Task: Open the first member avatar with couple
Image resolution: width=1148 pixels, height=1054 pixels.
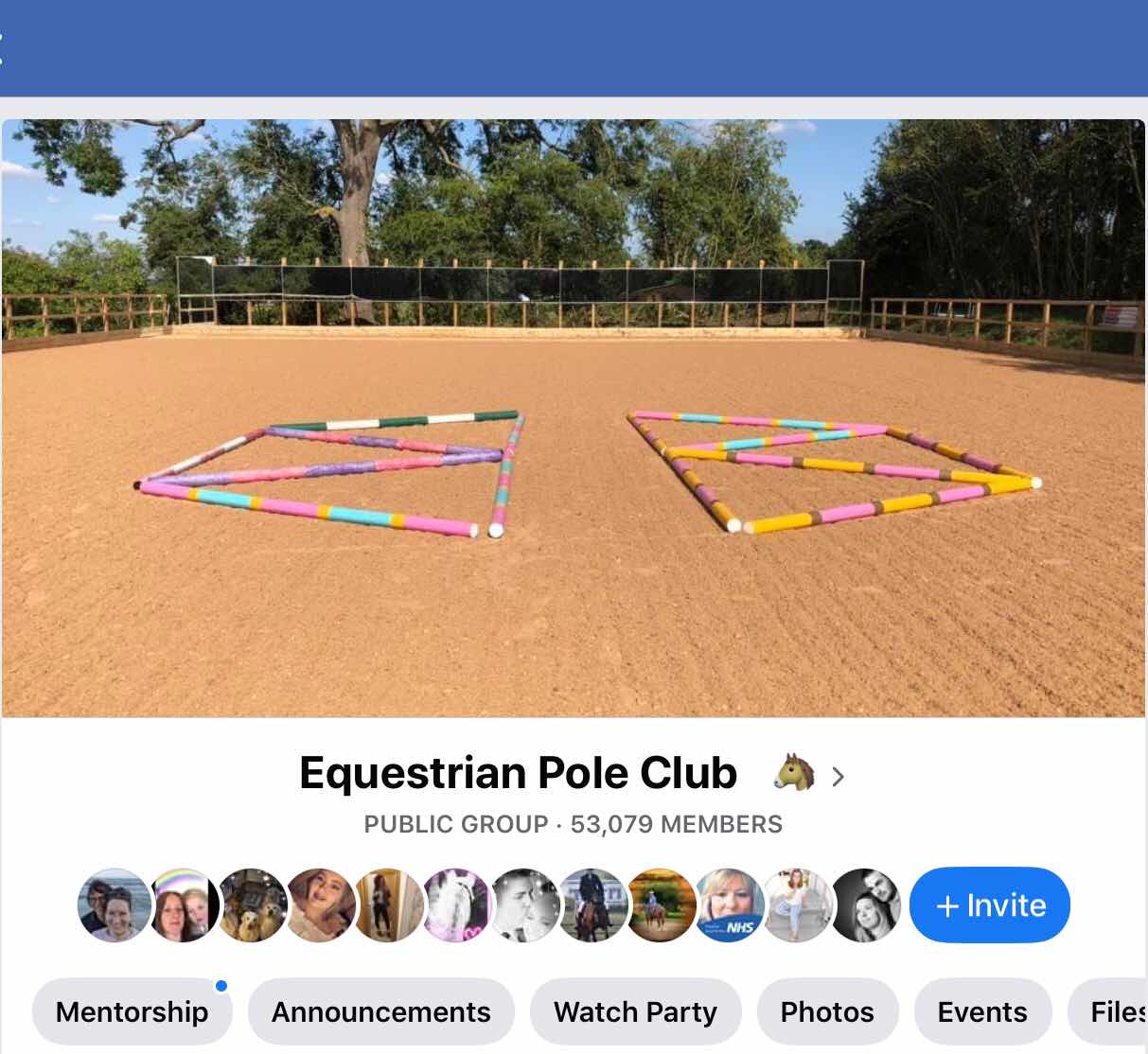Action: [114, 905]
